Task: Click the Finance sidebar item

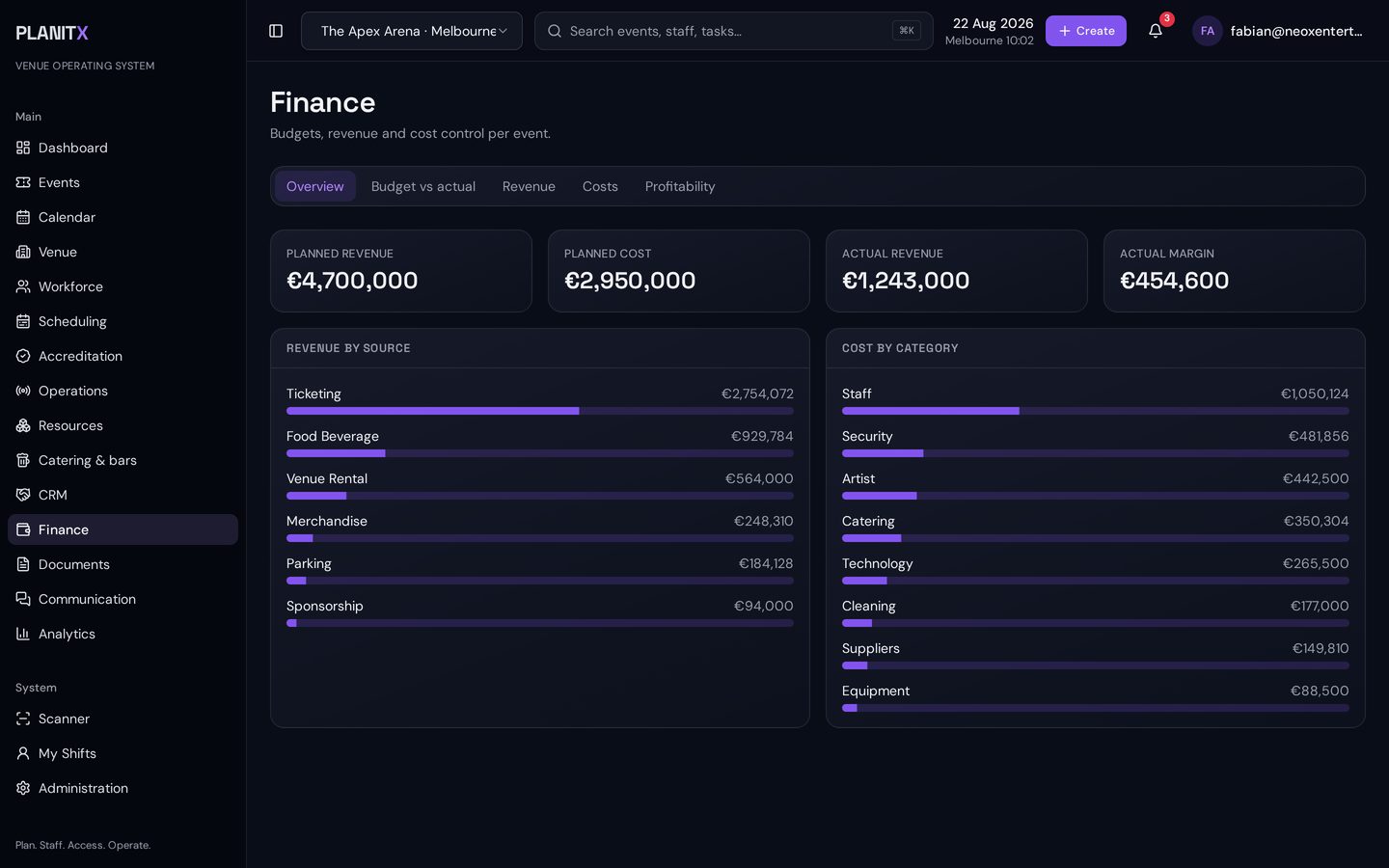Action: [123, 529]
